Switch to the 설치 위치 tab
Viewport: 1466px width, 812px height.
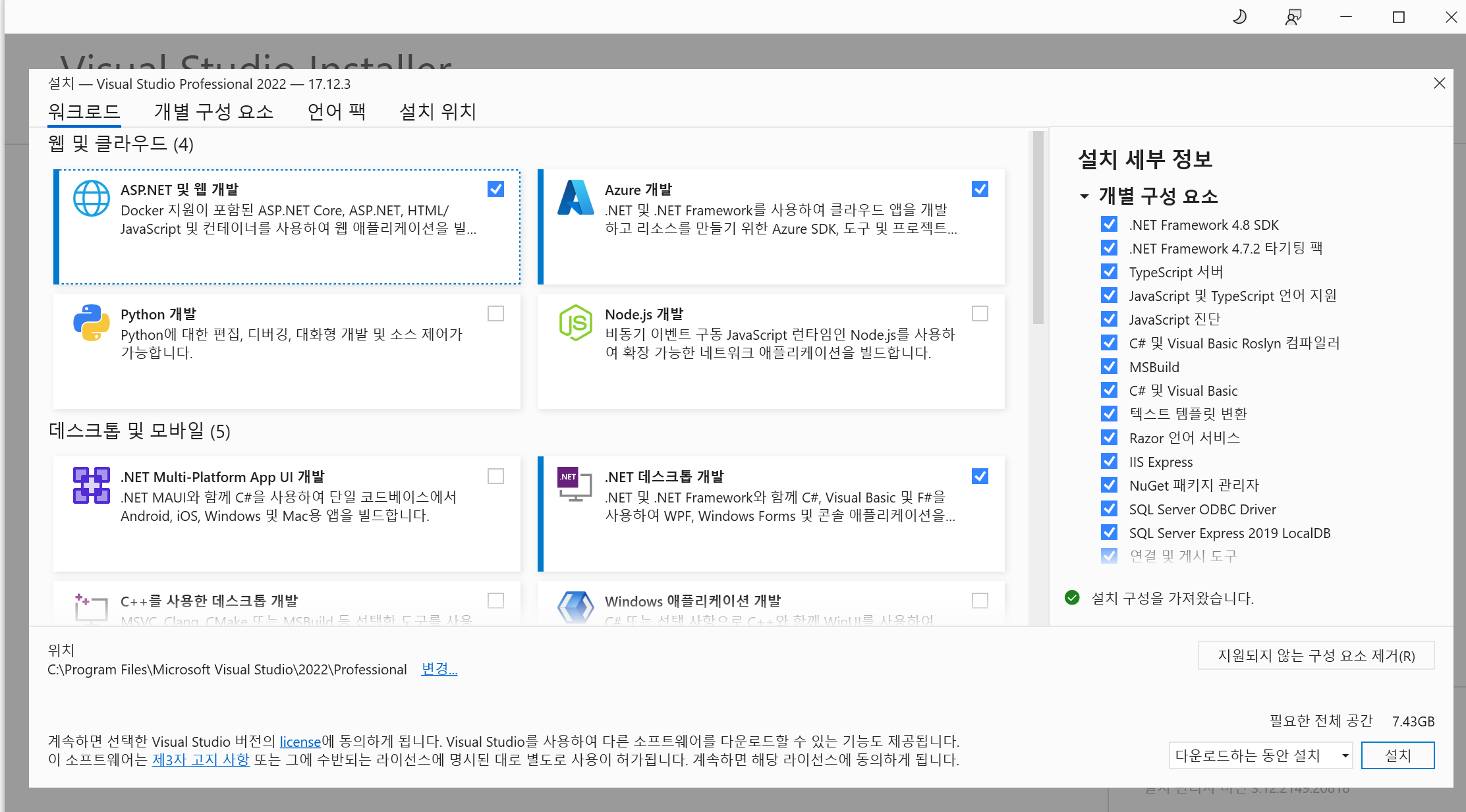(x=437, y=111)
